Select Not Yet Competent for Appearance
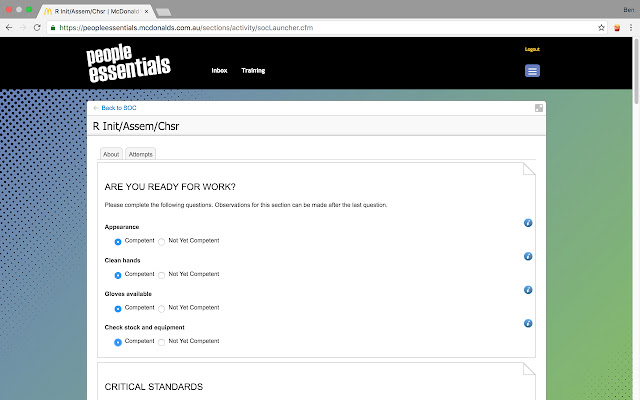Viewport: 640px width, 400px height. 162,242
